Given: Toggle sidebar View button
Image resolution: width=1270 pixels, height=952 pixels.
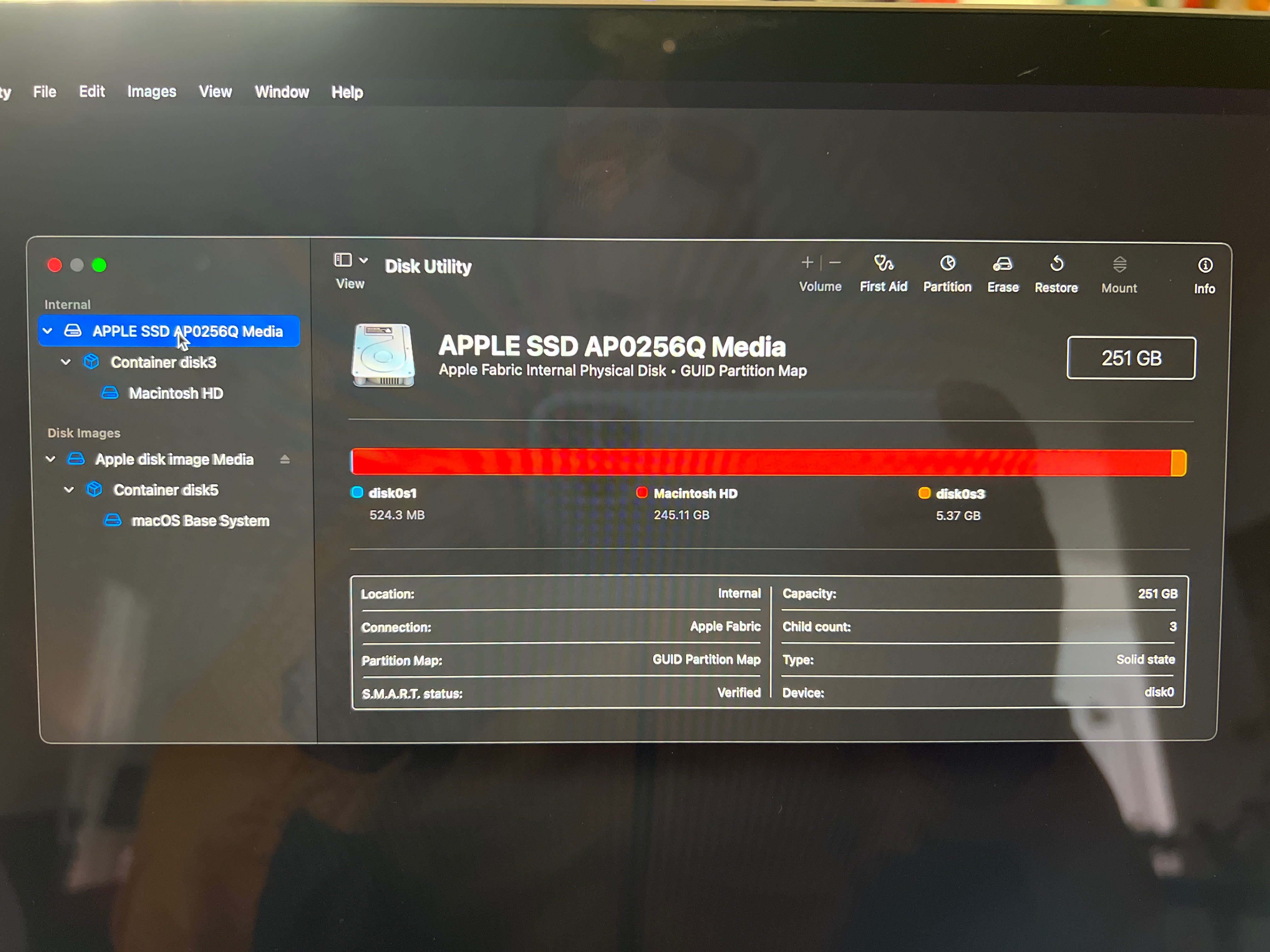Looking at the screenshot, I should 343,261.
